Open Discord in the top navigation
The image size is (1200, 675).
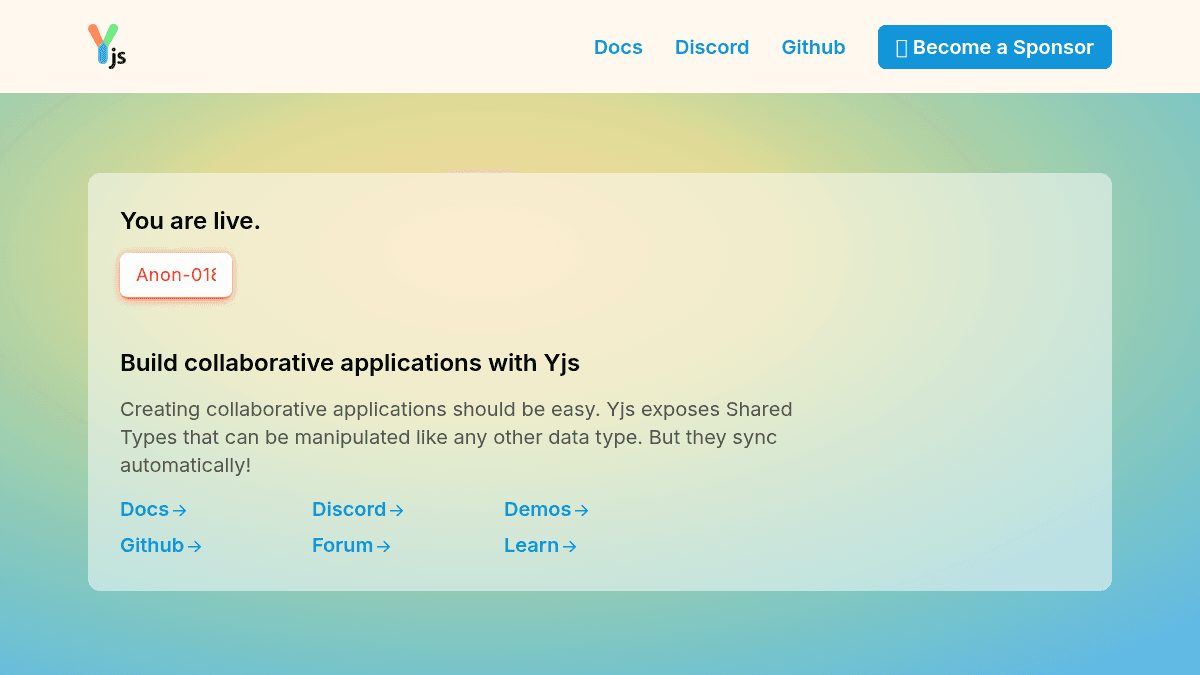coord(712,47)
